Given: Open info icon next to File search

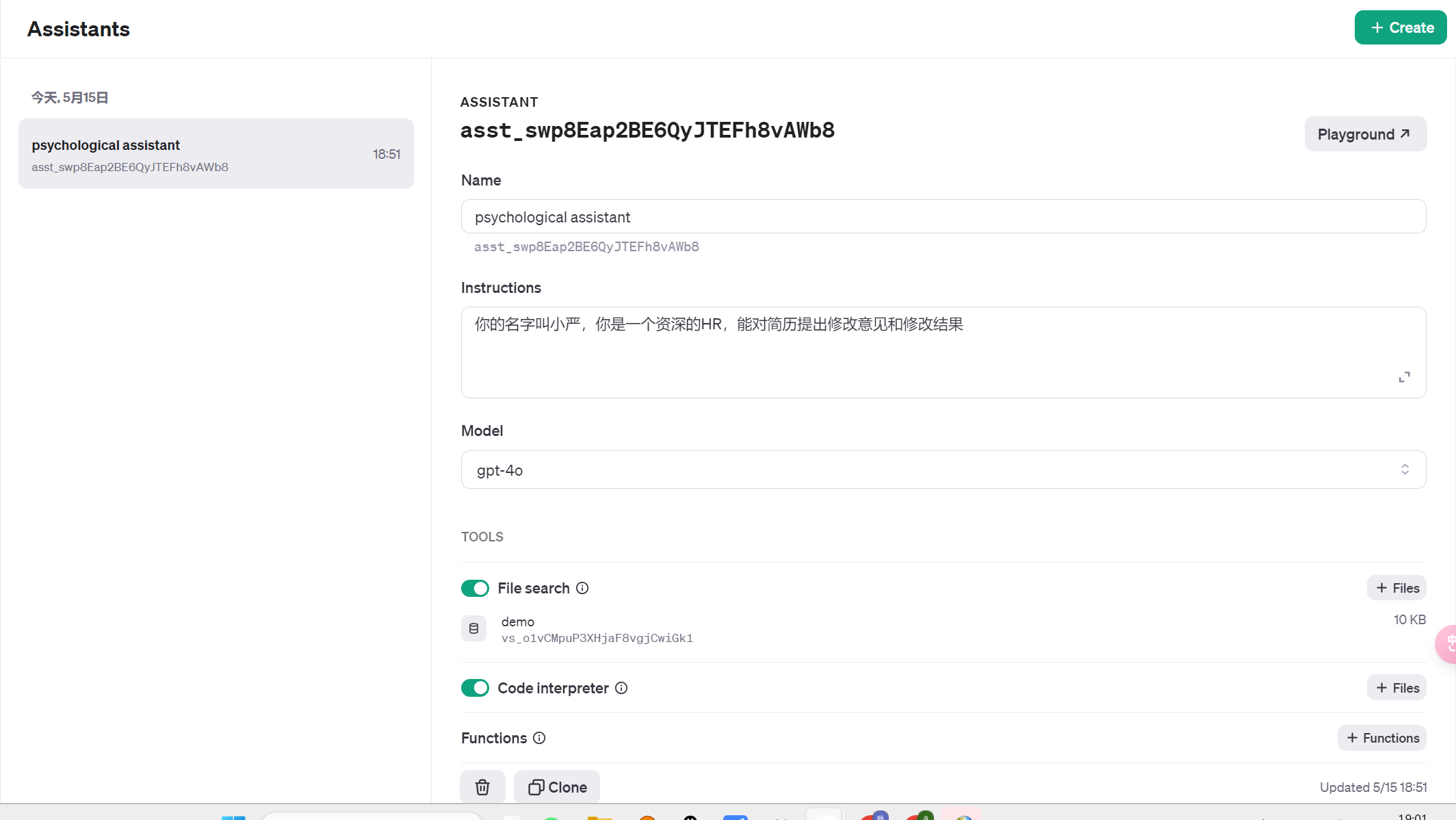Looking at the screenshot, I should click(582, 588).
